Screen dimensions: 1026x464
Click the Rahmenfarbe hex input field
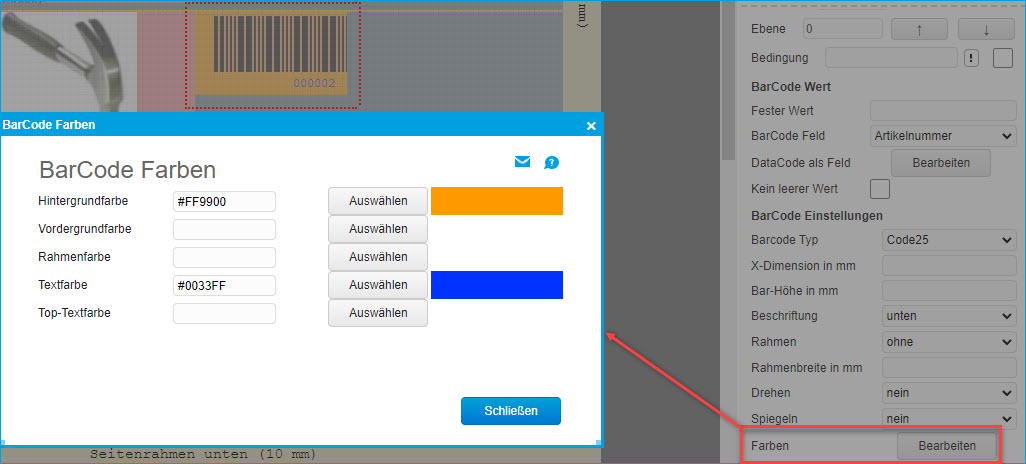click(224, 258)
